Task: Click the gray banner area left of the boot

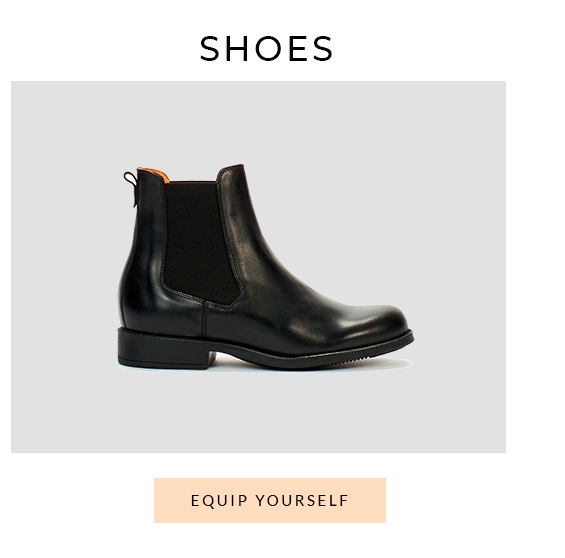Action: (x=64, y=267)
